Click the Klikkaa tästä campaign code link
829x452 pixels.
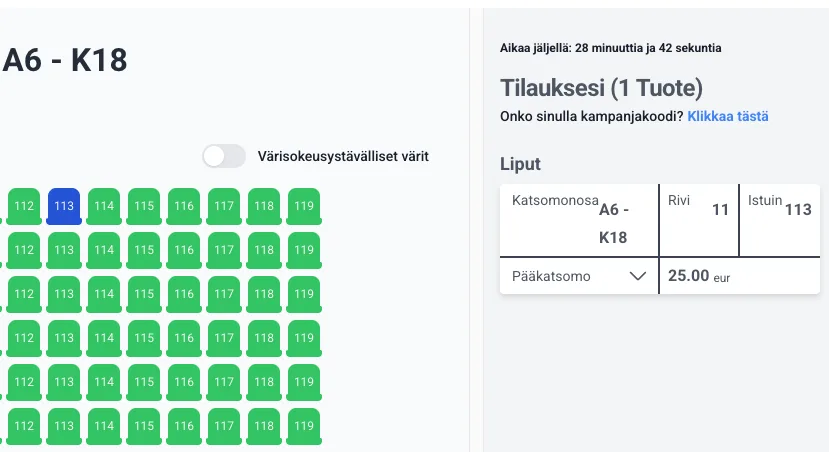coord(728,117)
